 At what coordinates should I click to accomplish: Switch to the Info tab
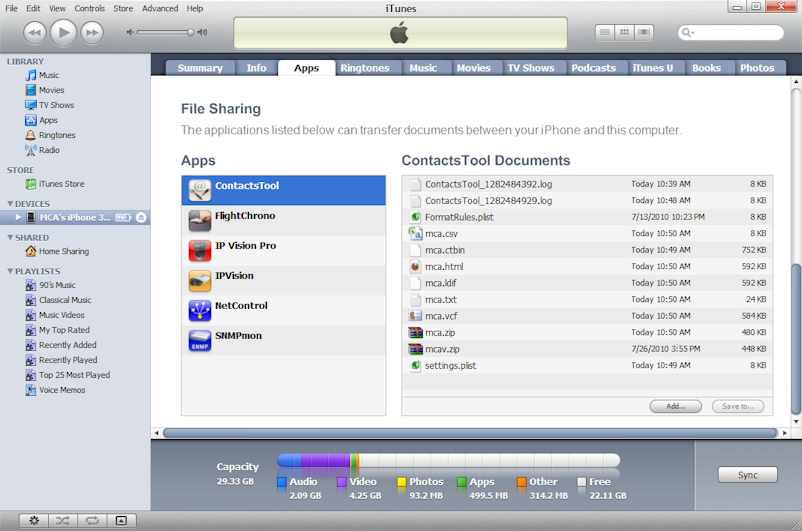click(256, 68)
